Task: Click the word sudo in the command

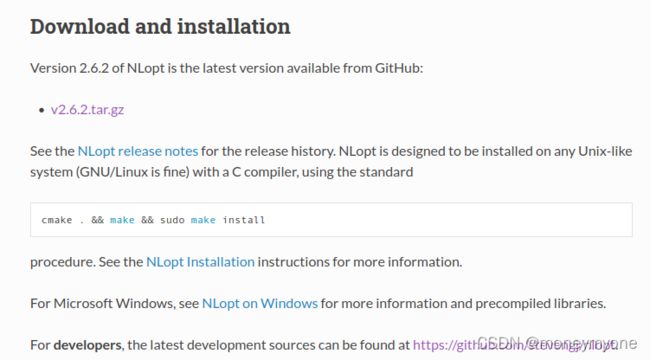Action: 172,220
